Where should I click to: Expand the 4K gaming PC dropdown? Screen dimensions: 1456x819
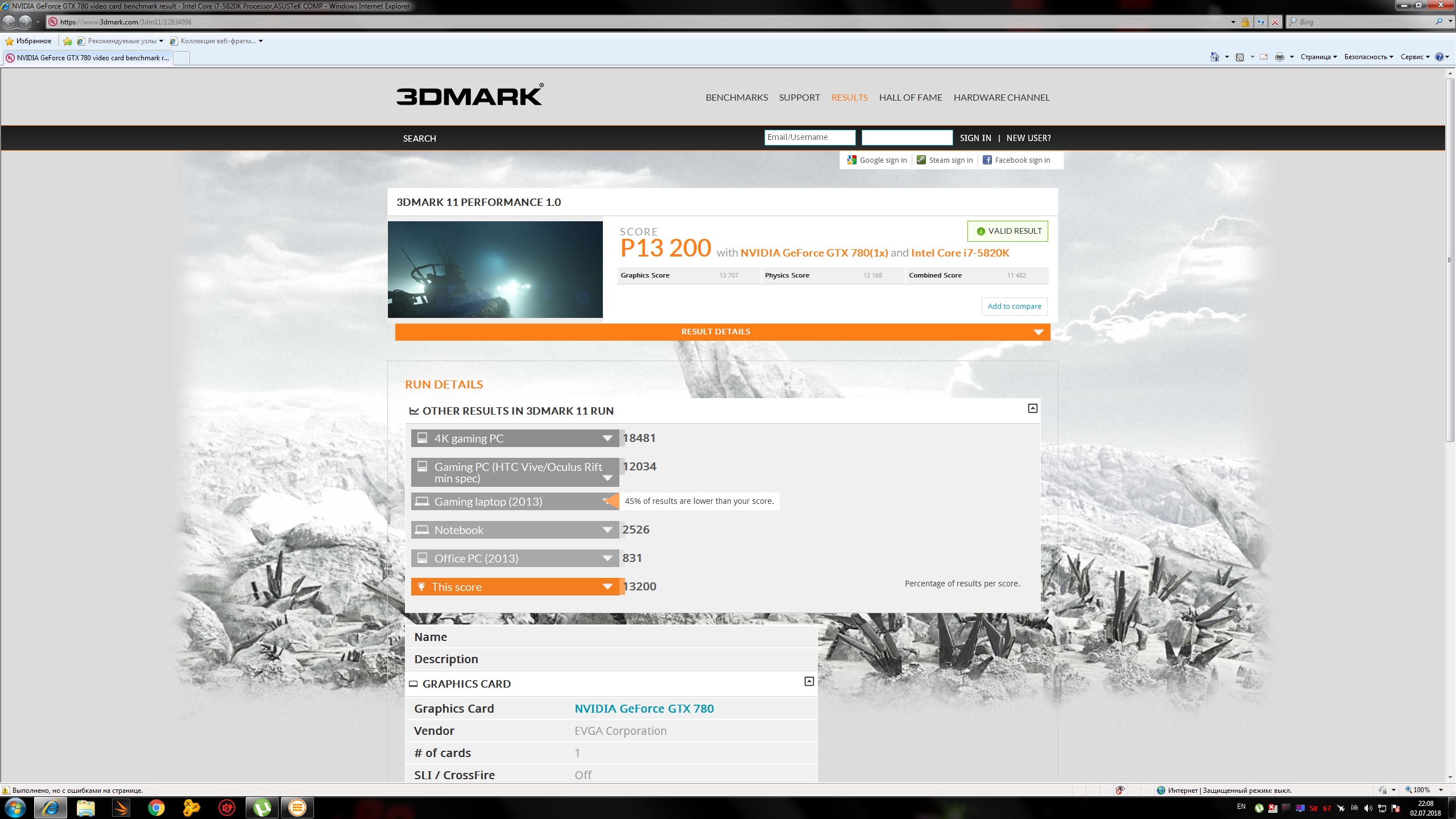tap(607, 439)
